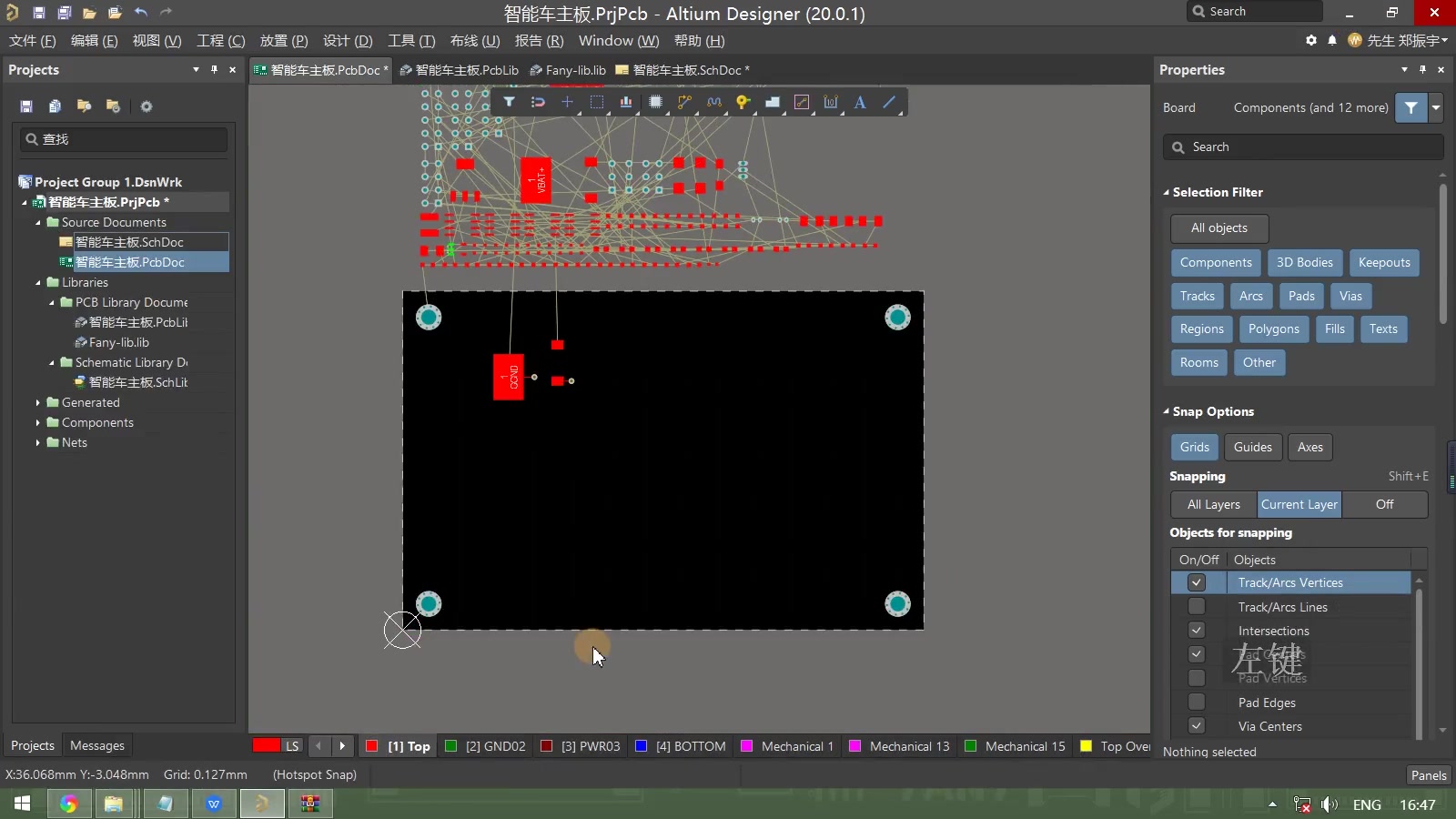The width and height of the screenshot is (1456, 819).
Task: Toggle the Polygons filter button
Action: click(x=1274, y=329)
